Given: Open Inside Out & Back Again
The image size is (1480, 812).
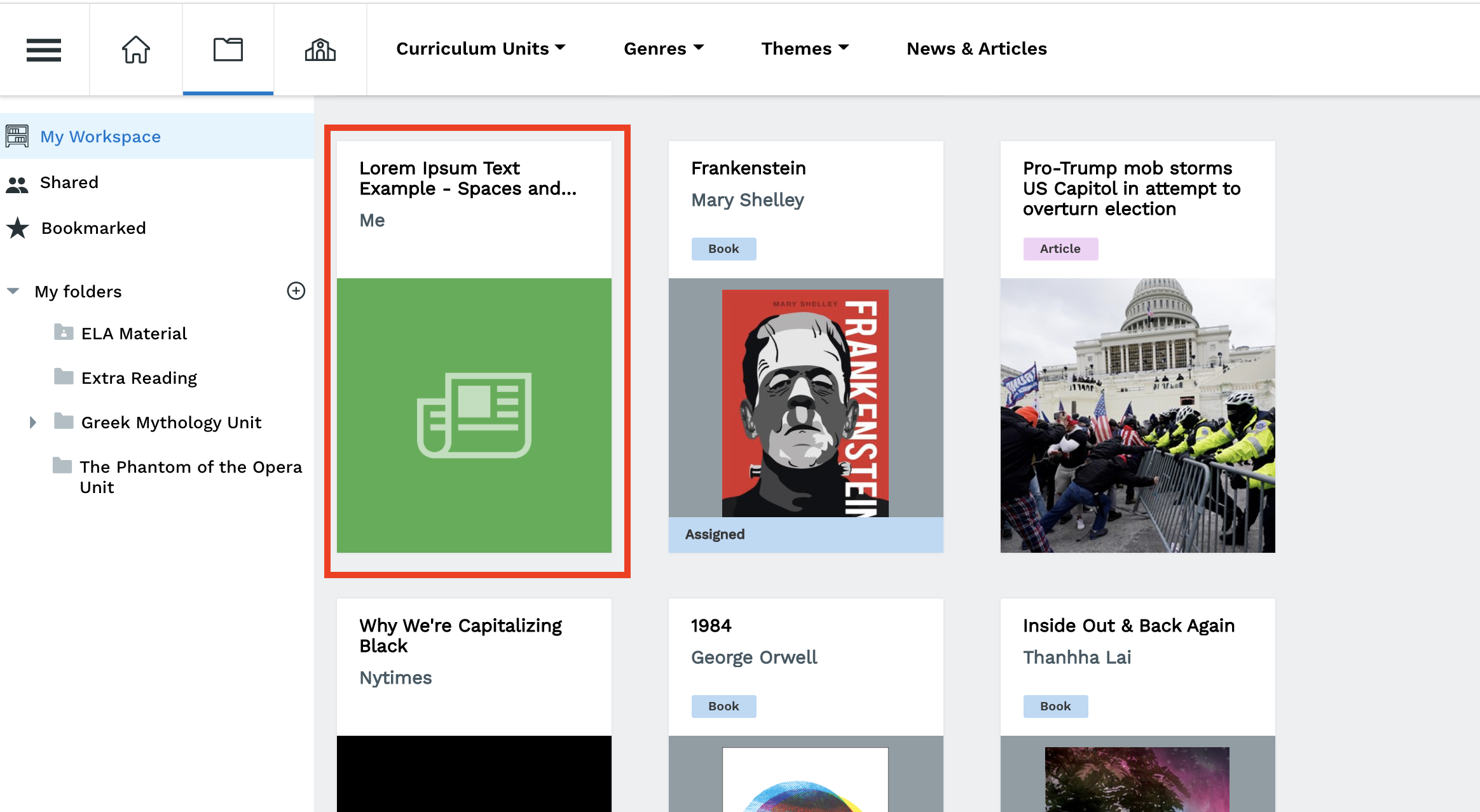Looking at the screenshot, I should click(x=1129, y=626).
